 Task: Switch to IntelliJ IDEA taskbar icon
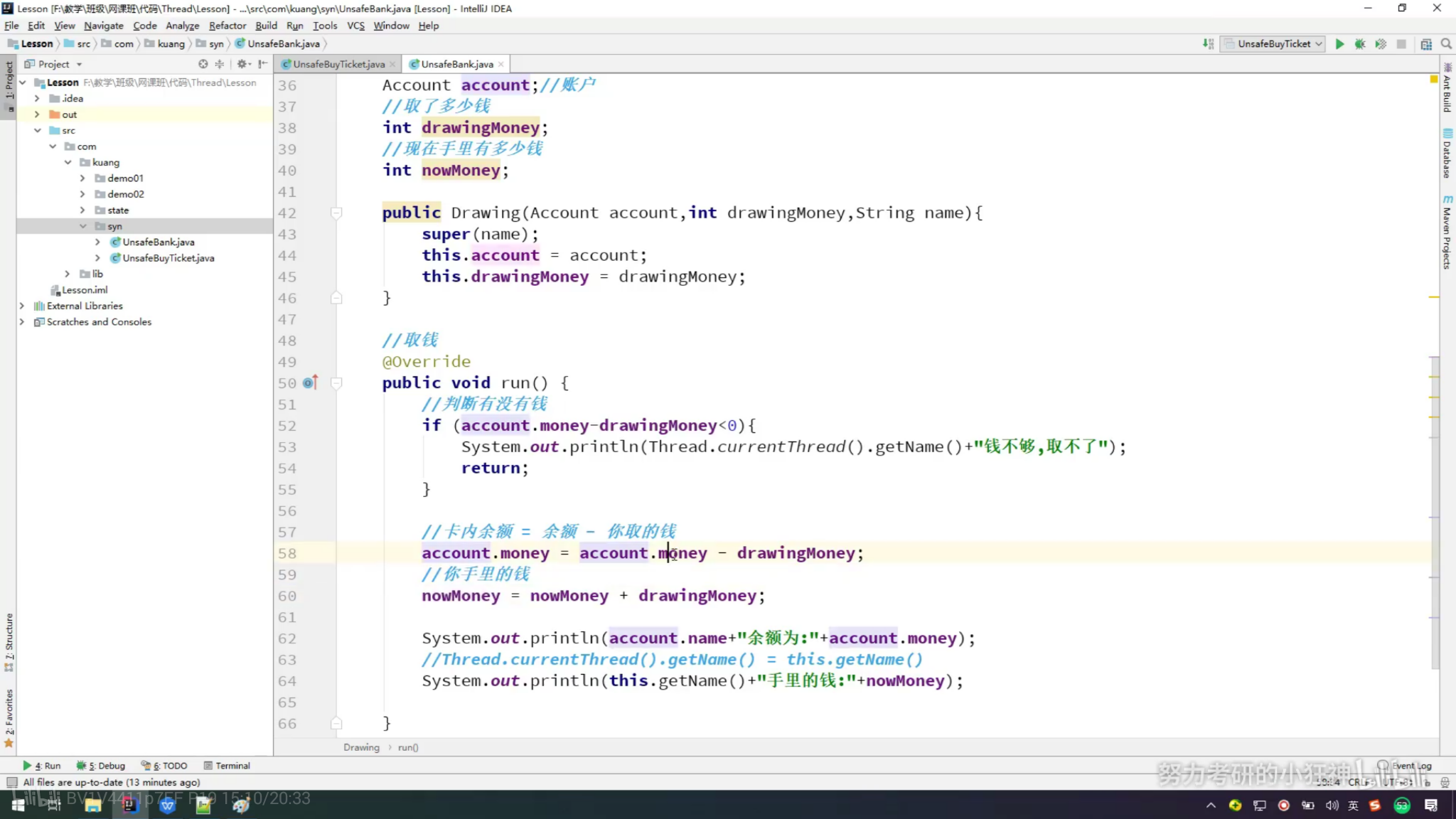pyautogui.click(x=129, y=805)
